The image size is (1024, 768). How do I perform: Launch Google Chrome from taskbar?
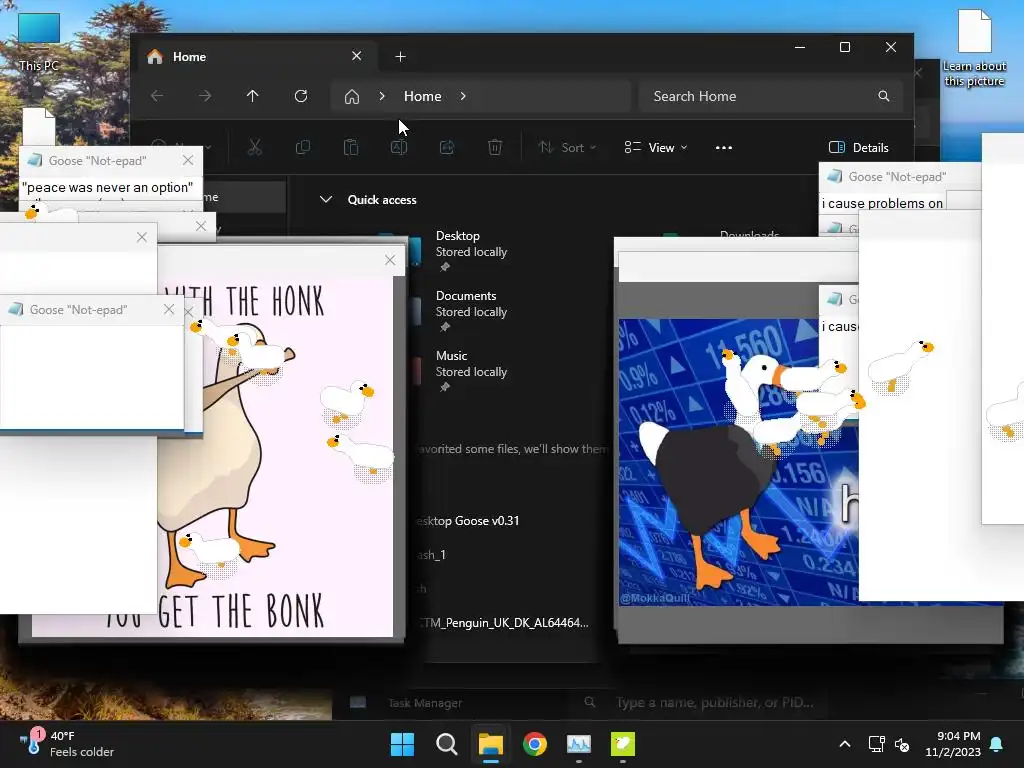(x=535, y=744)
